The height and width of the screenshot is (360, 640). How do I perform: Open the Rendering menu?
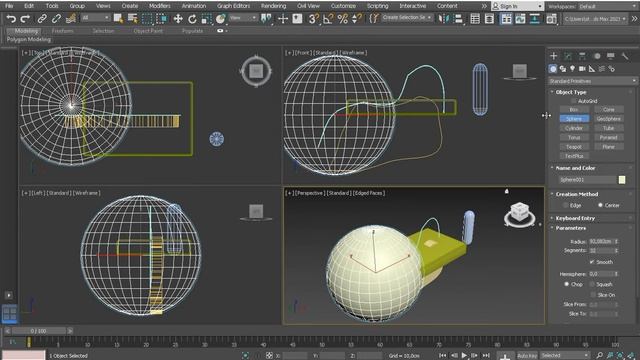[x=273, y=6]
